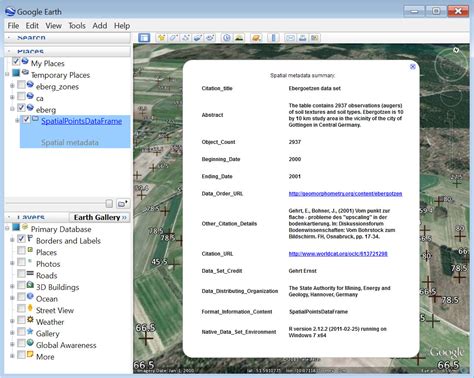Click the Email toolbar icon

290,38
